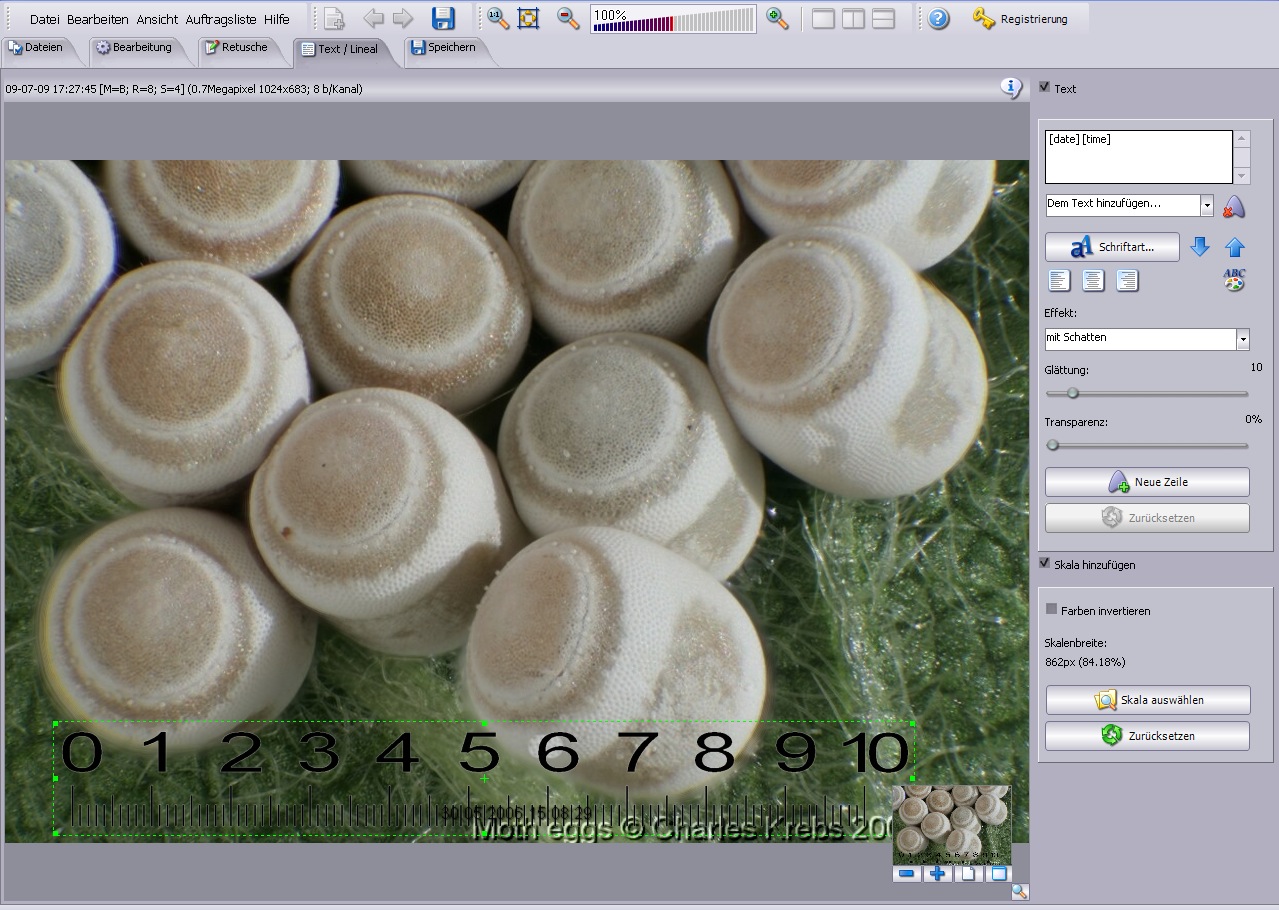Click the blue question mark help icon
Viewport: 1279px width, 910px height.
938,18
